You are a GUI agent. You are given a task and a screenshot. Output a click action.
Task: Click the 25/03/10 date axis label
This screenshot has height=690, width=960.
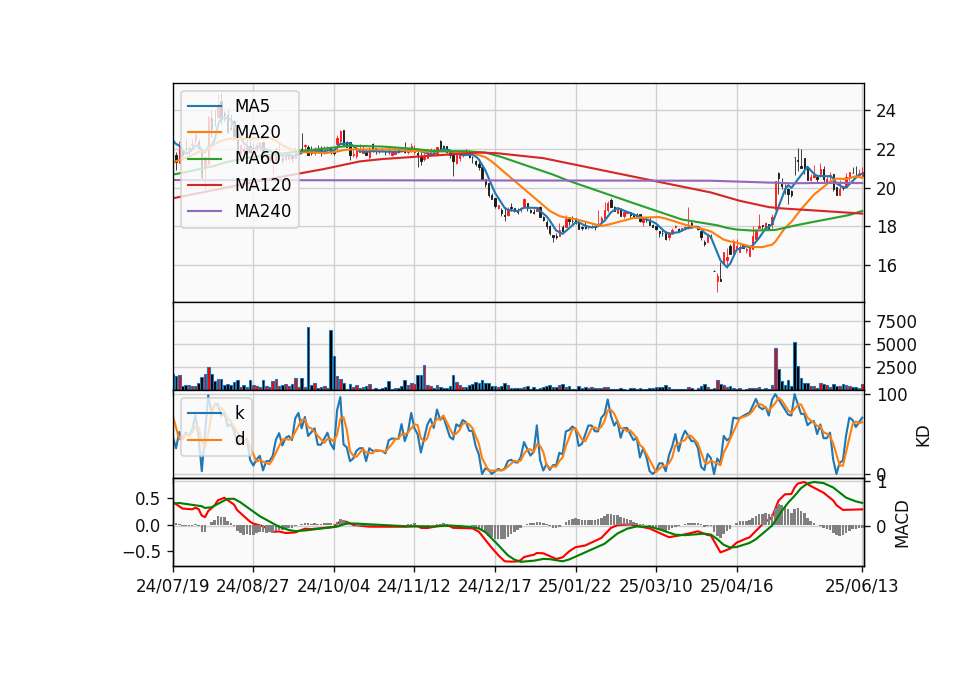[656, 586]
